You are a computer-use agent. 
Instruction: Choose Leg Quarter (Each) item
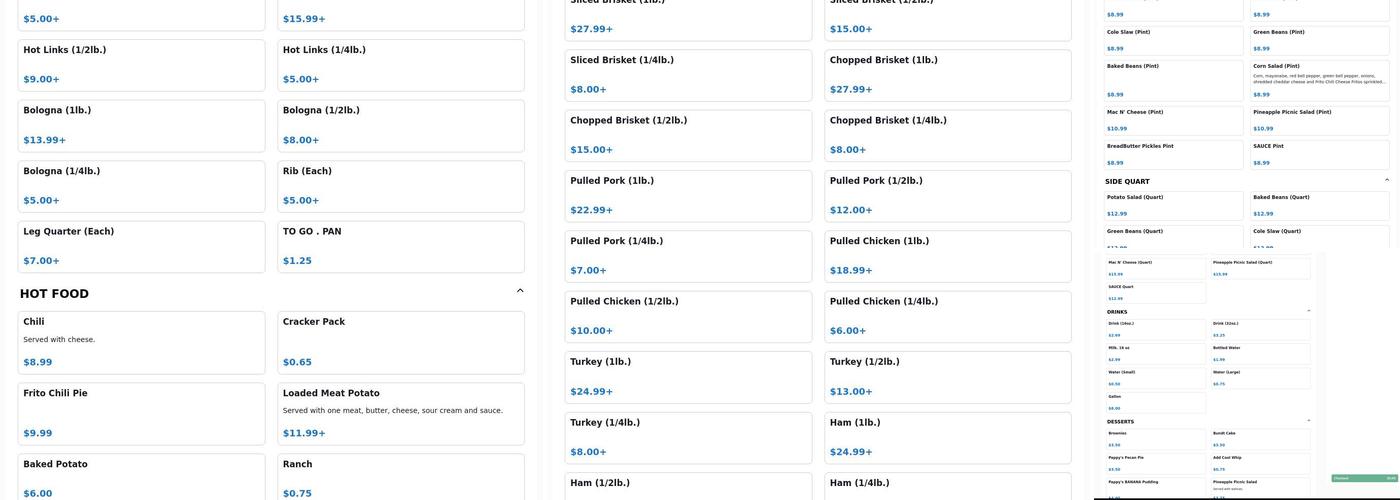click(x=141, y=246)
